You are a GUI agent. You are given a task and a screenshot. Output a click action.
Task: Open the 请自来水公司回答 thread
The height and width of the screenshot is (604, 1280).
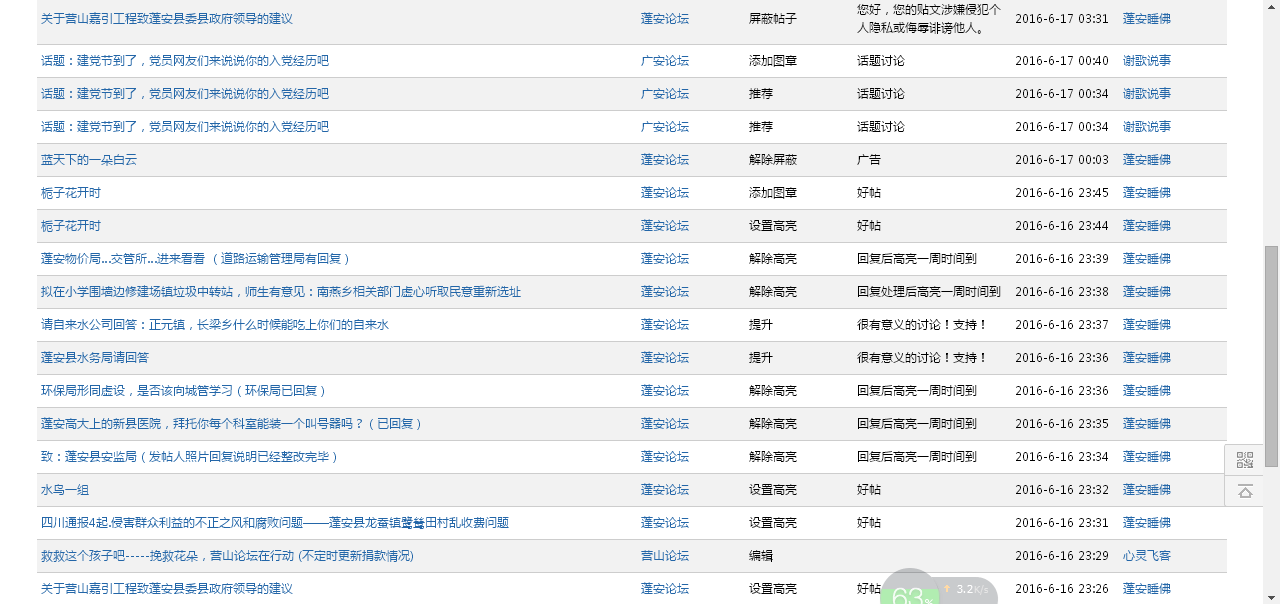214,325
